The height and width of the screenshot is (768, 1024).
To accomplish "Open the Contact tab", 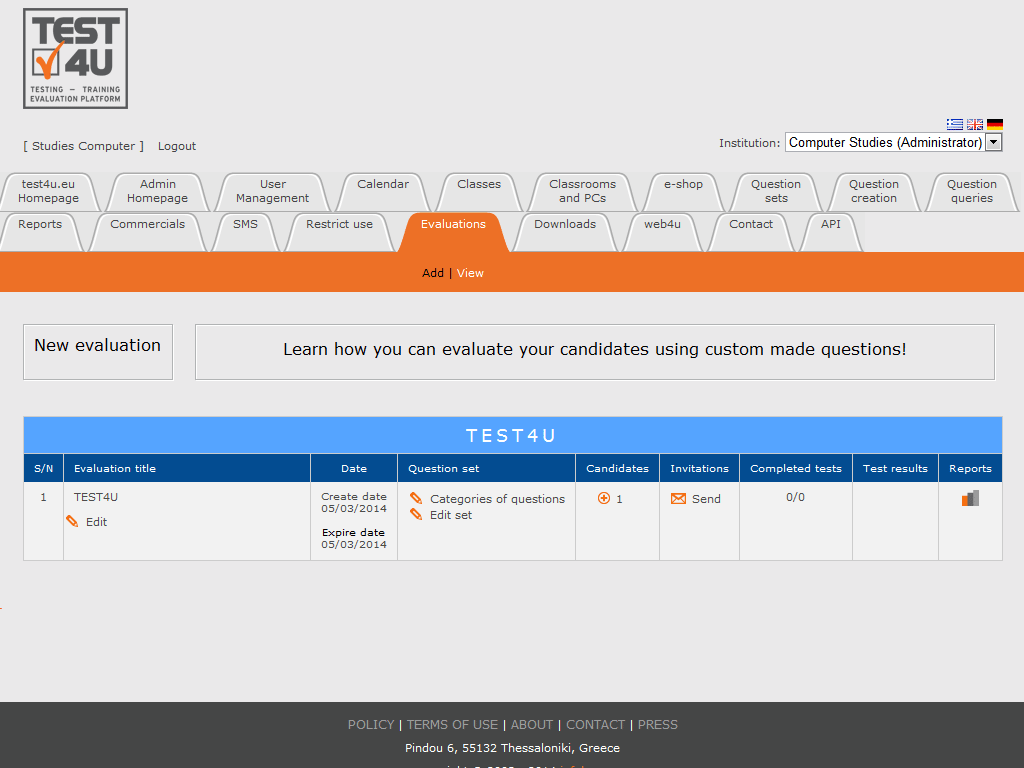I will [751, 232].
